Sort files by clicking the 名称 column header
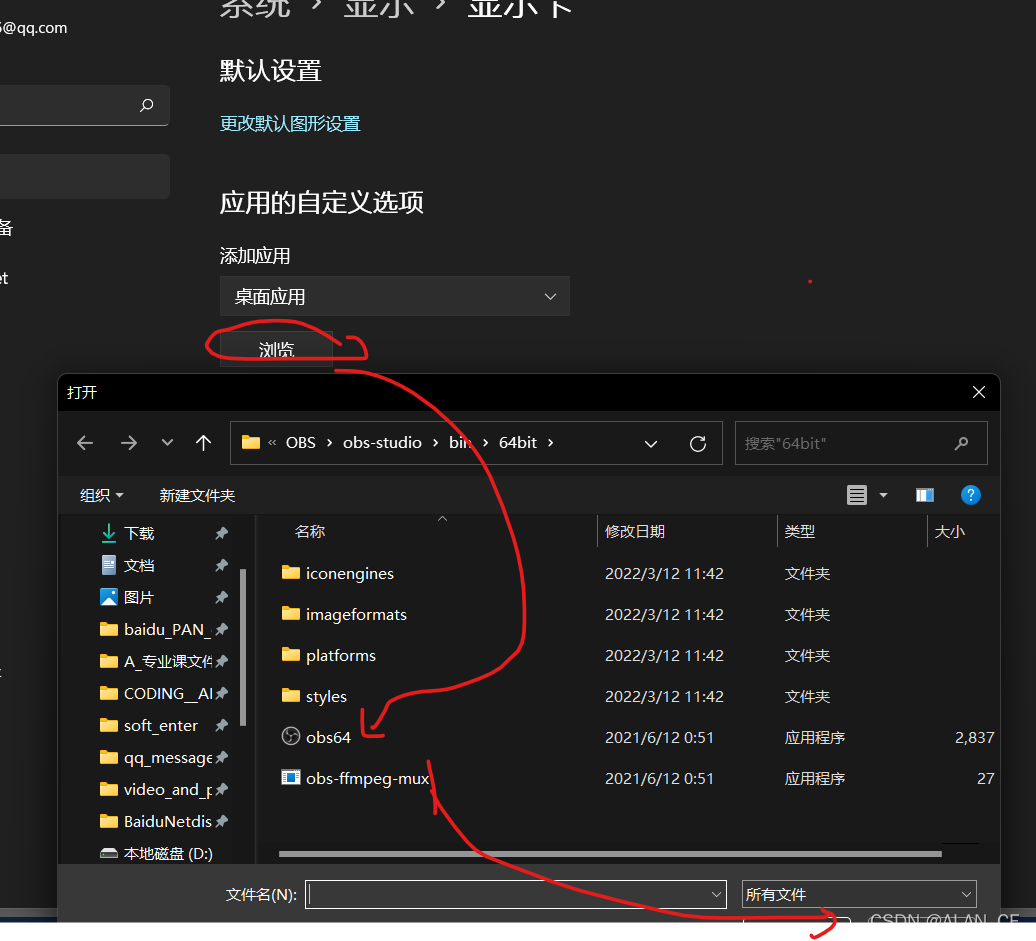This screenshot has width=1036, height=941. [310, 531]
